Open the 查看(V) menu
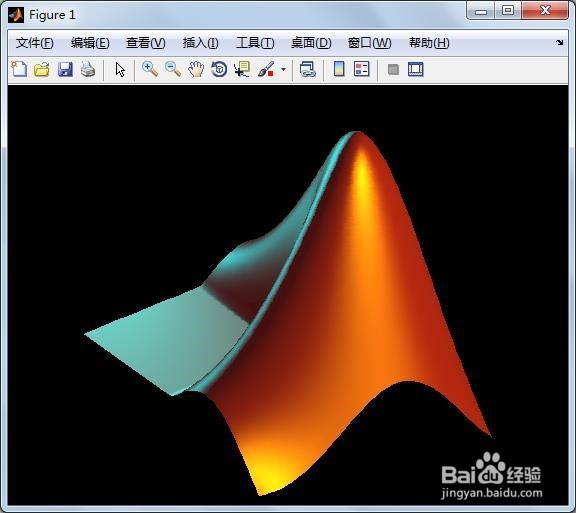This screenshot has width=576, height=513. click(x=145, y=43)
